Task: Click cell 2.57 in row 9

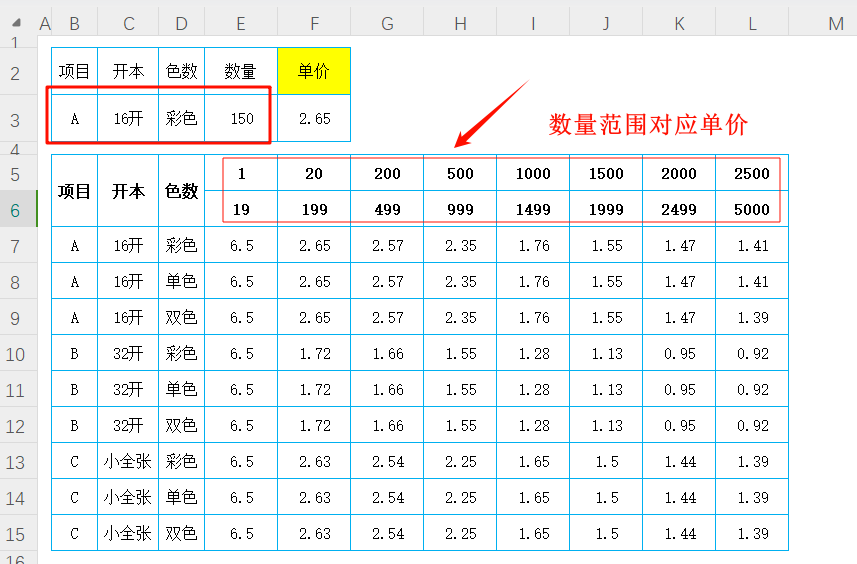Action: 388,318
